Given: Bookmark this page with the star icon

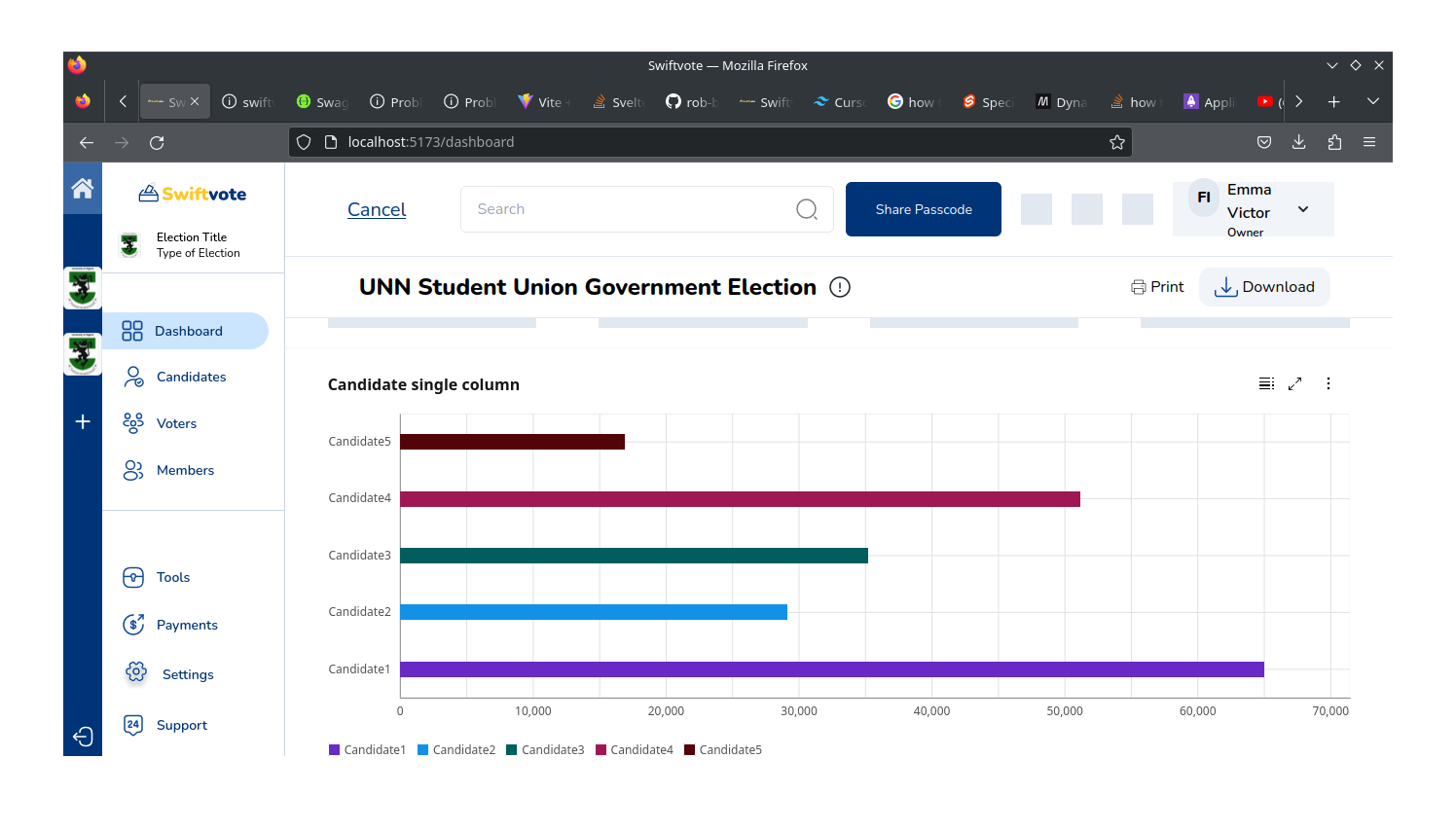Looking at the screenshot, I should pos(1116,142).
